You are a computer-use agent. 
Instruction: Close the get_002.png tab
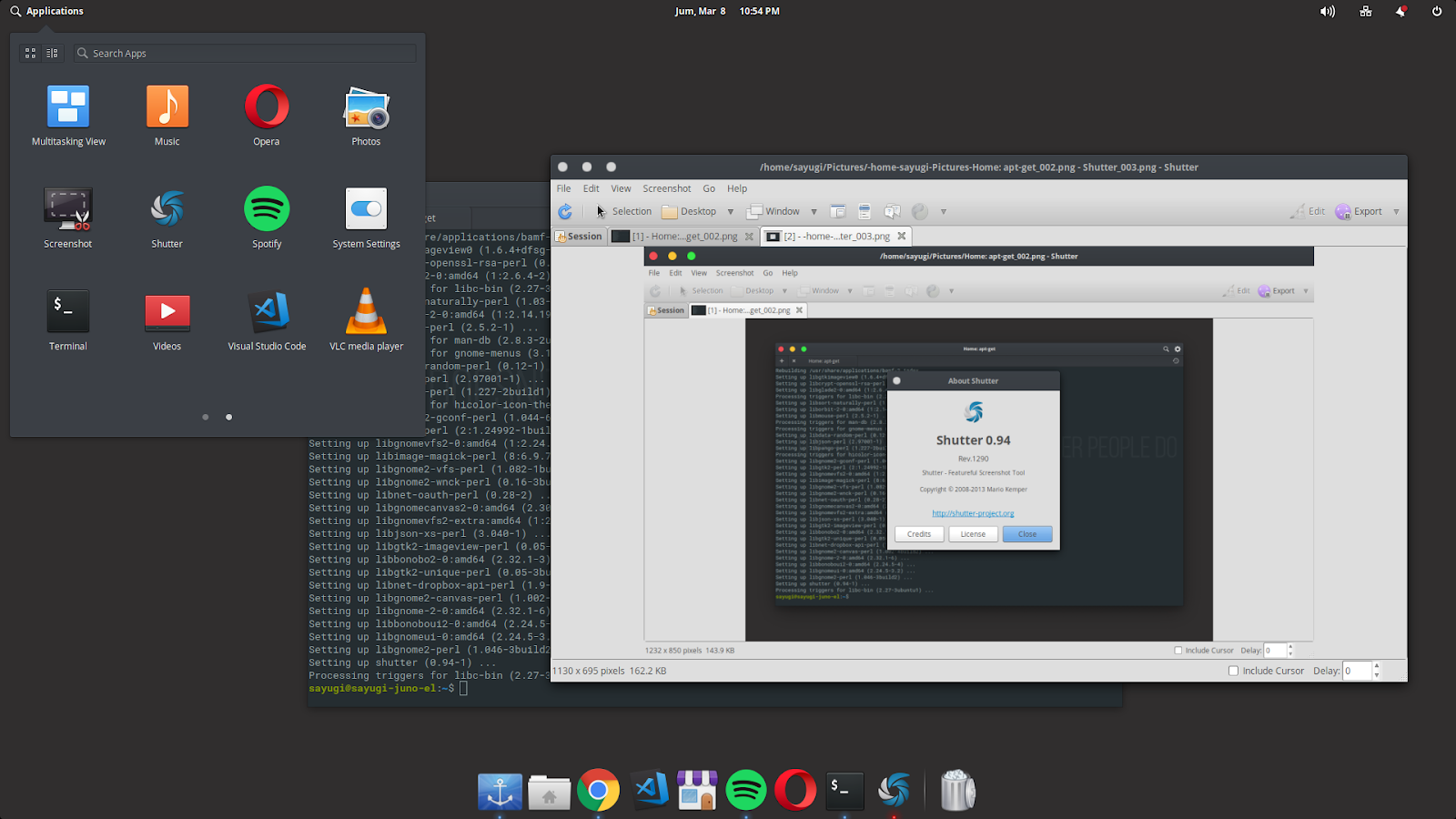point(749,237)
